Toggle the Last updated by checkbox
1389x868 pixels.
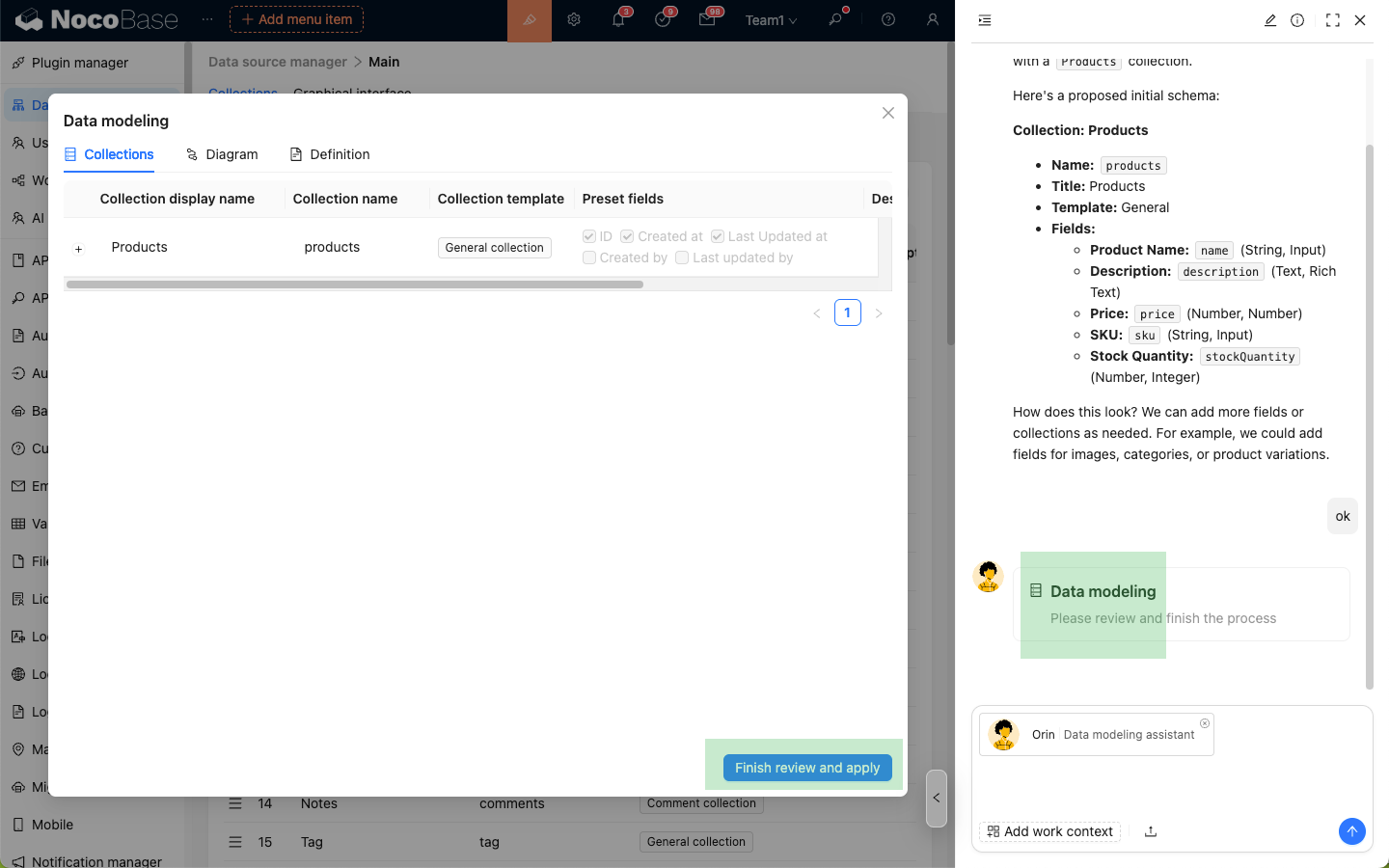pyautogui.click(x=682, y=258)
